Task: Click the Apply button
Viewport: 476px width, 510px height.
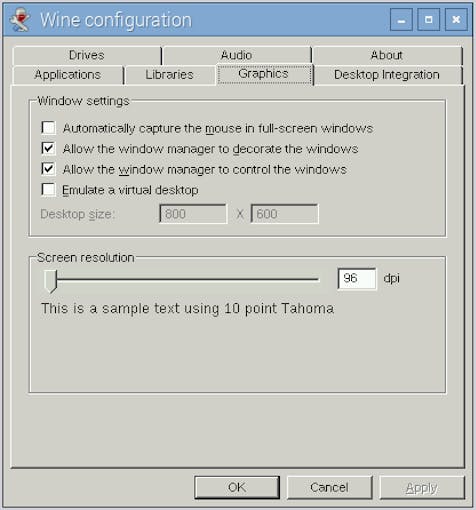Action: pyautogui.click(x=422, y=487)
